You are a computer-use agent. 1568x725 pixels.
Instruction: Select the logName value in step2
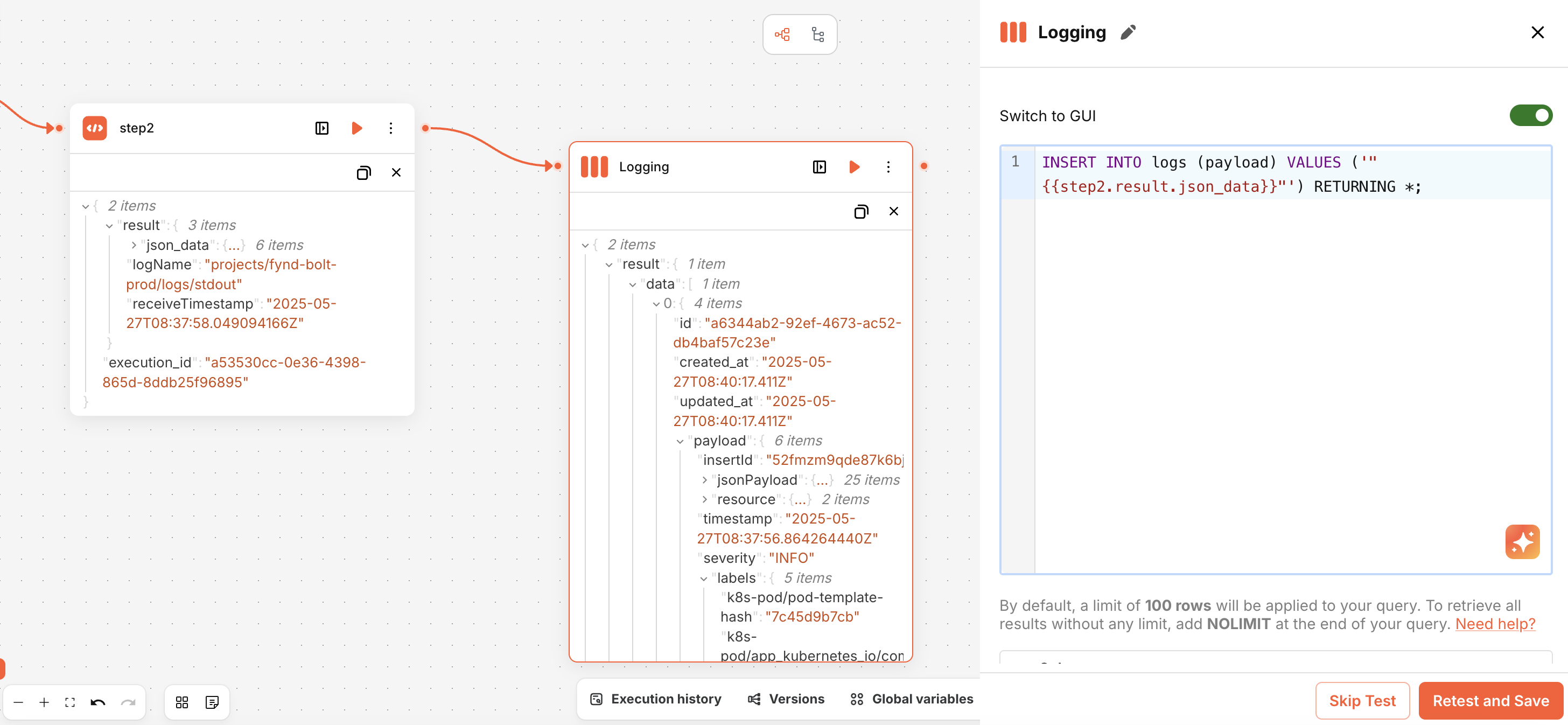tap(232, 275)
